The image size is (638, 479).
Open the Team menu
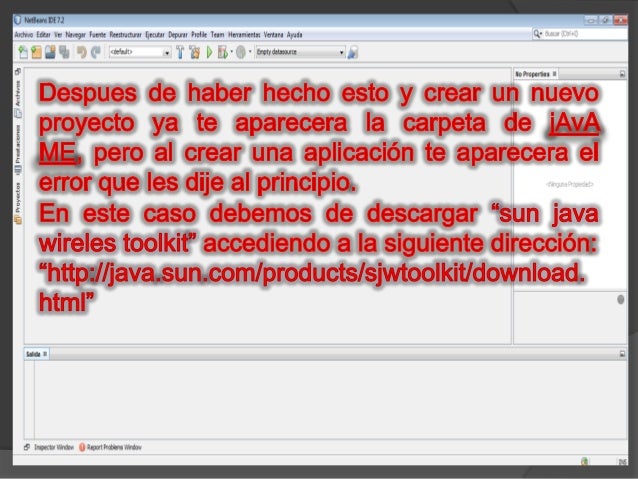pyautogui.click(x=218, y=35)
